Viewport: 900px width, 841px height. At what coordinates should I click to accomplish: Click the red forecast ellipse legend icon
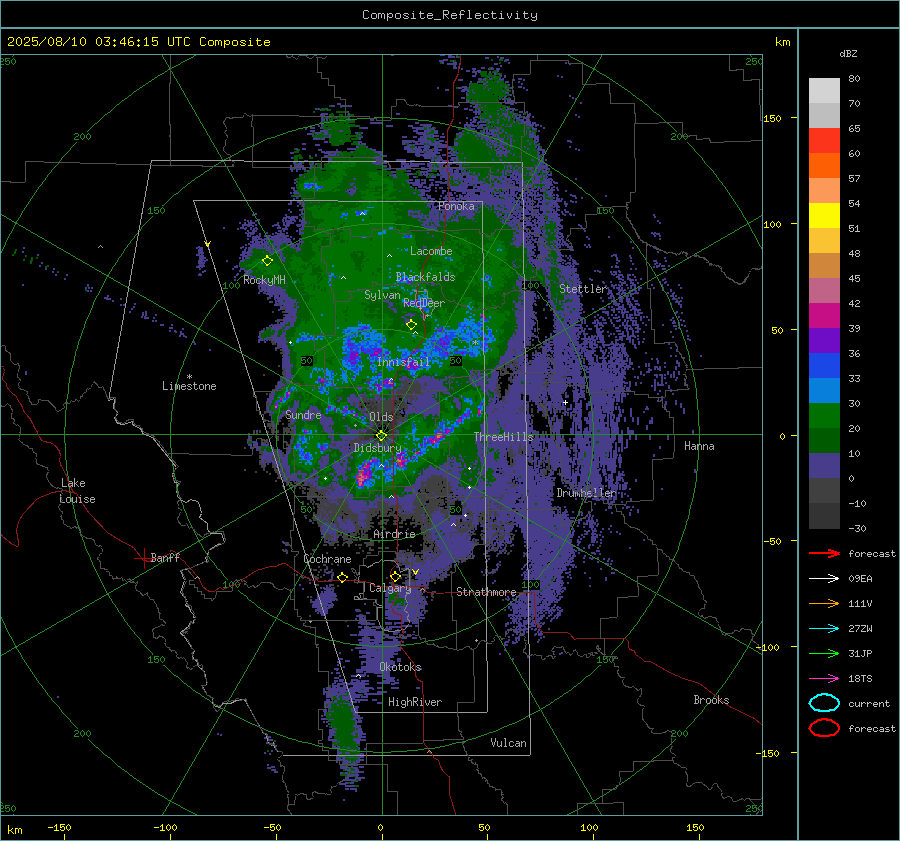coord(824,728)
